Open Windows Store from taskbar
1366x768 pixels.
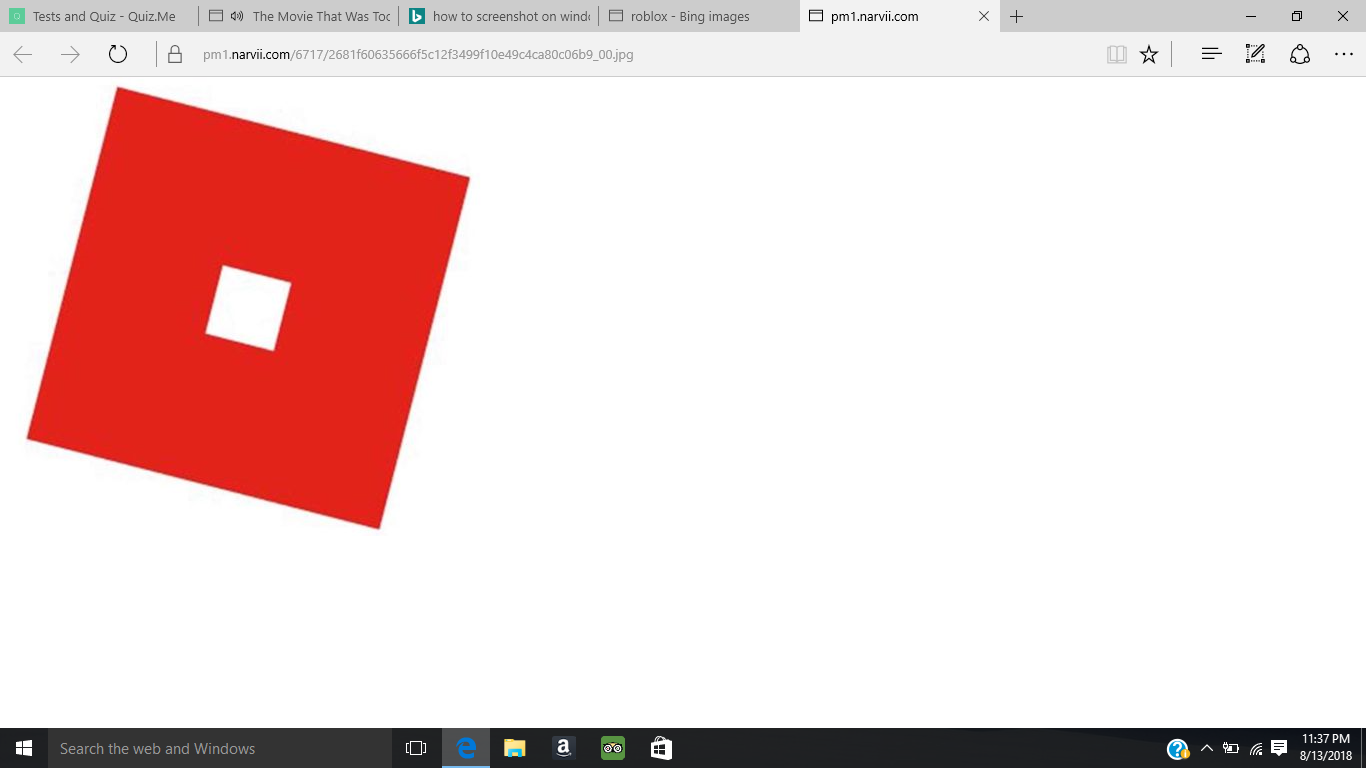point(661,748)
